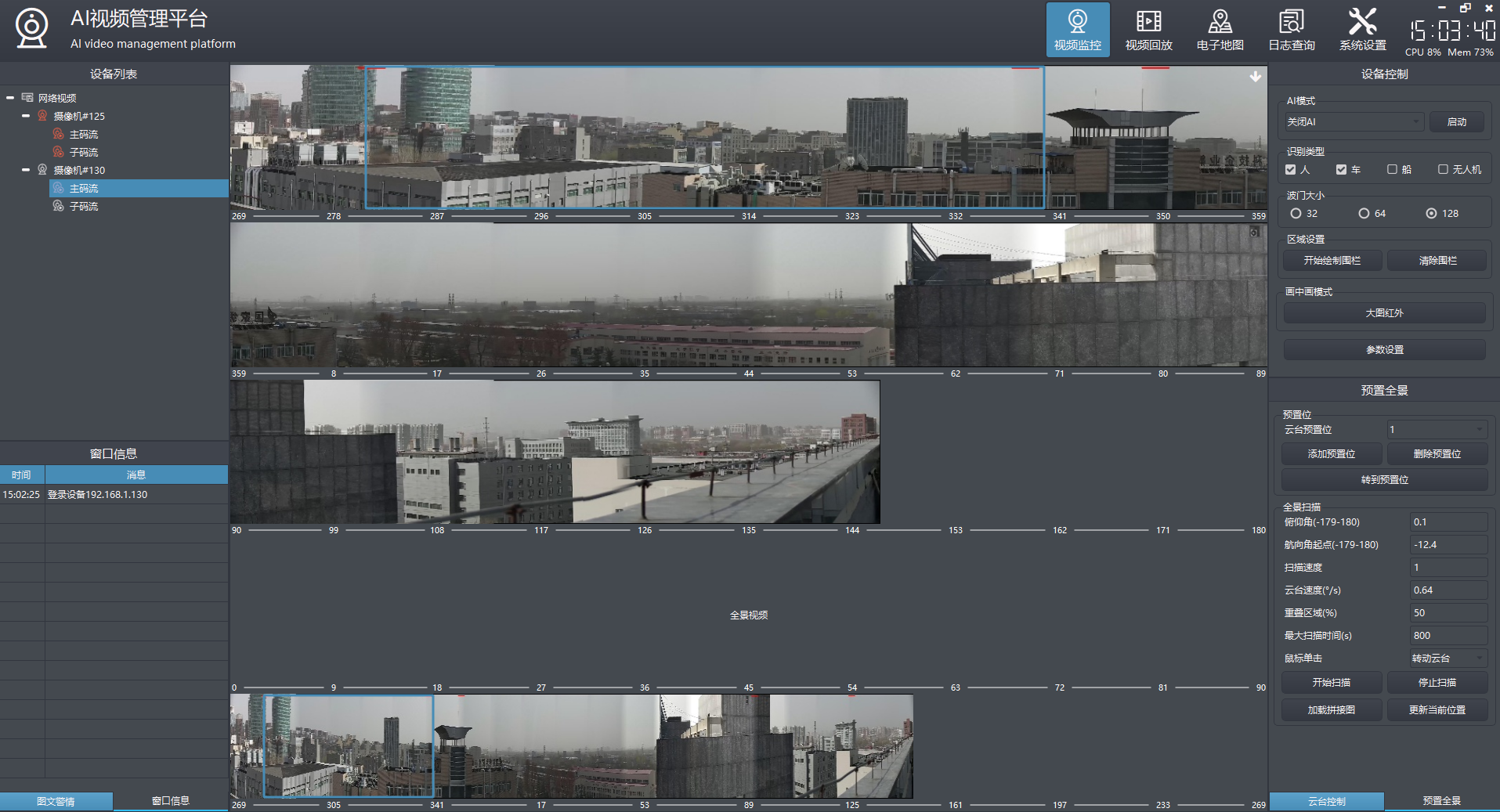Image resolution: width=1500 pixels, height=812 pixels.
Task: Click the 转到预置位 button
Action: point(1384,480)
